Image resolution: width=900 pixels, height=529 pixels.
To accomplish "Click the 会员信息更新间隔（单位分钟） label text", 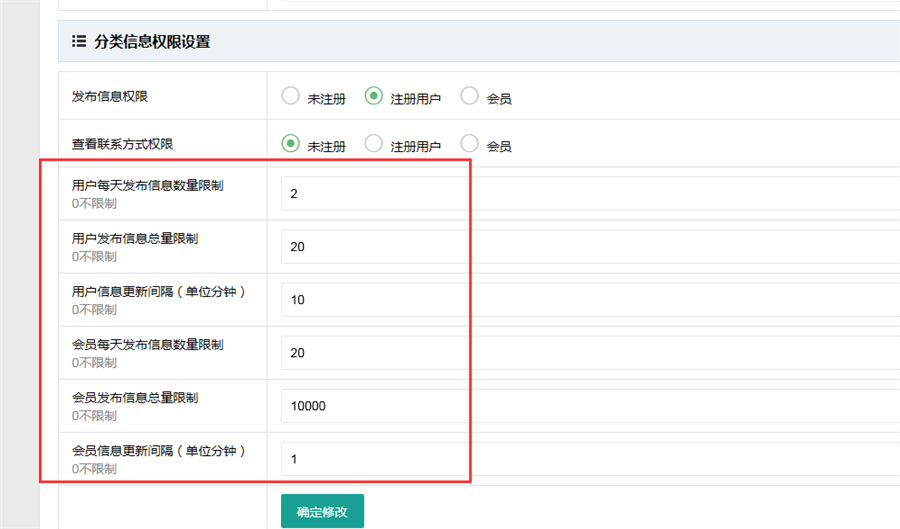I will pos(159,450).
